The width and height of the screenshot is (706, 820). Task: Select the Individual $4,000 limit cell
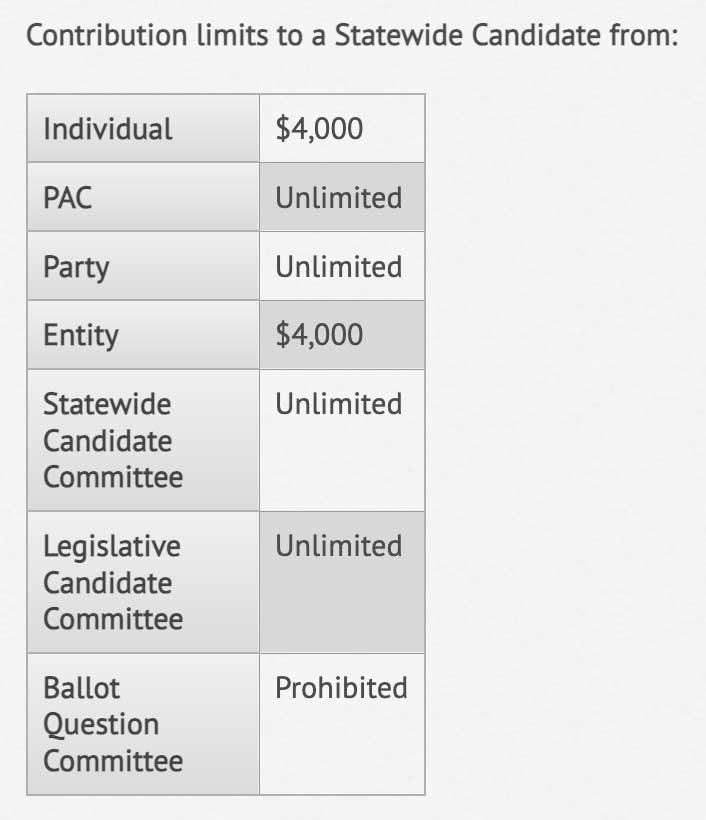point(342,128)
